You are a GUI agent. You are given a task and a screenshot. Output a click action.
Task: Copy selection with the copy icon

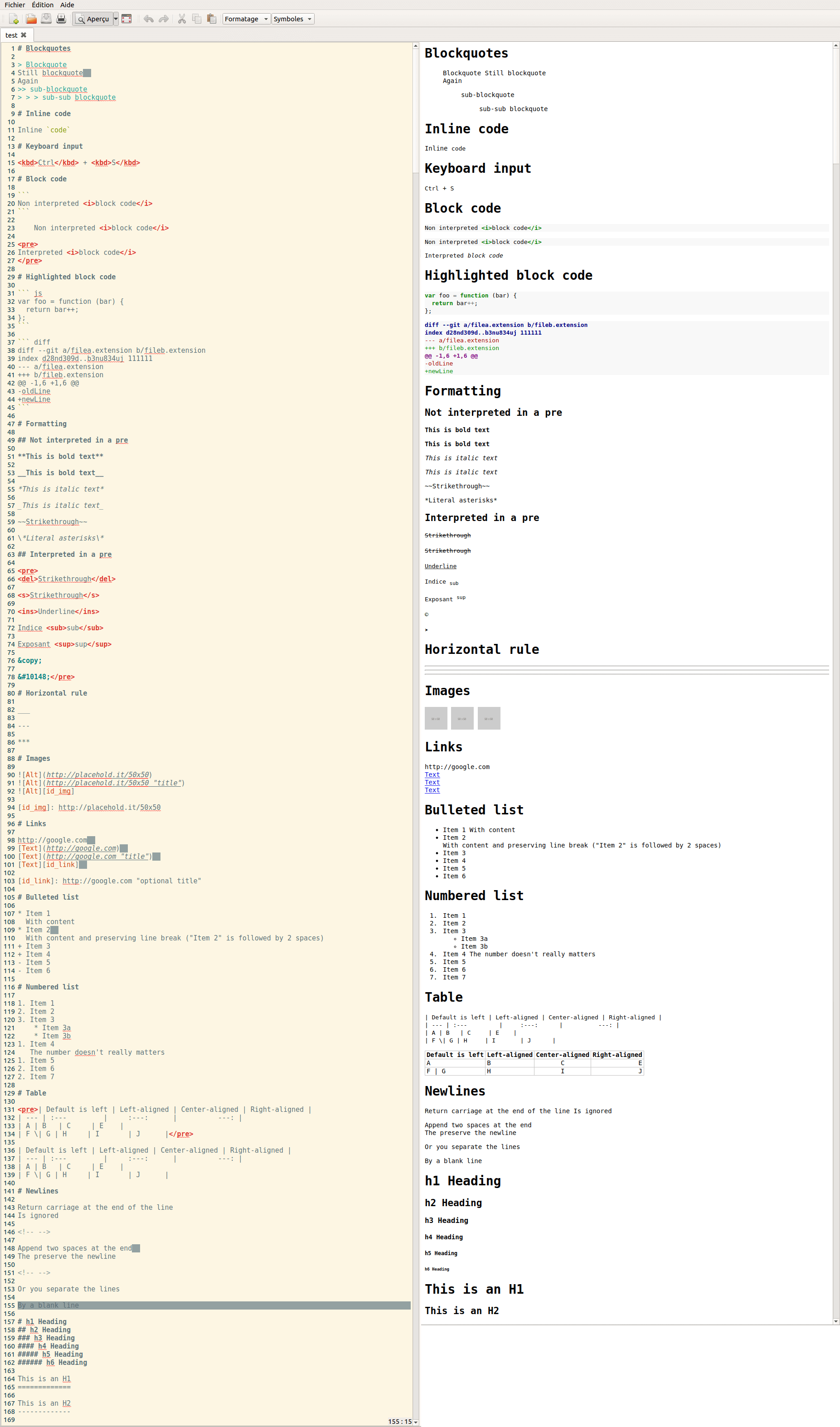196,19
